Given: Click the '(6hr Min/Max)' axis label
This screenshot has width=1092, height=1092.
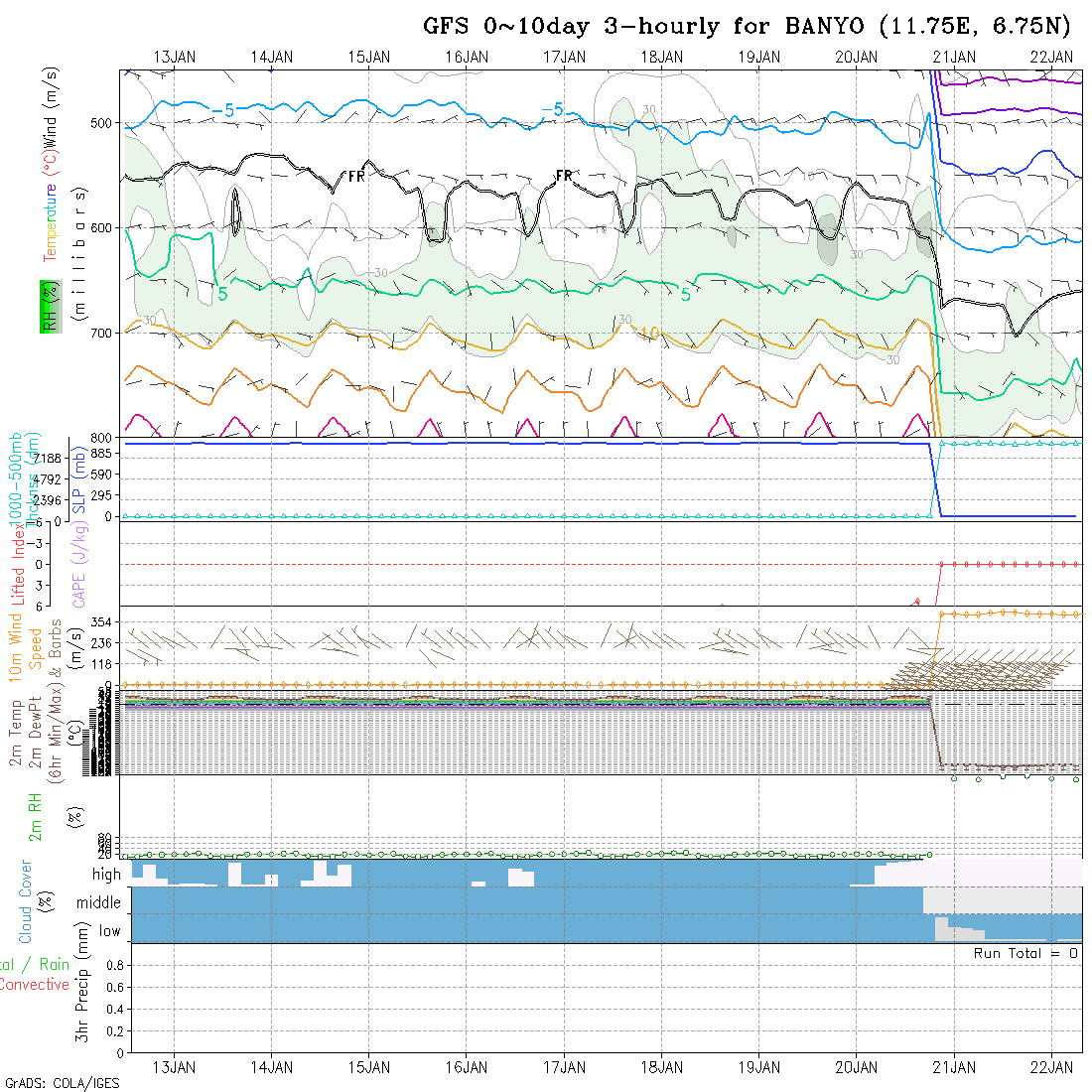Looking at the screenshot, I should pyautogui.click(x=55, y=734).
